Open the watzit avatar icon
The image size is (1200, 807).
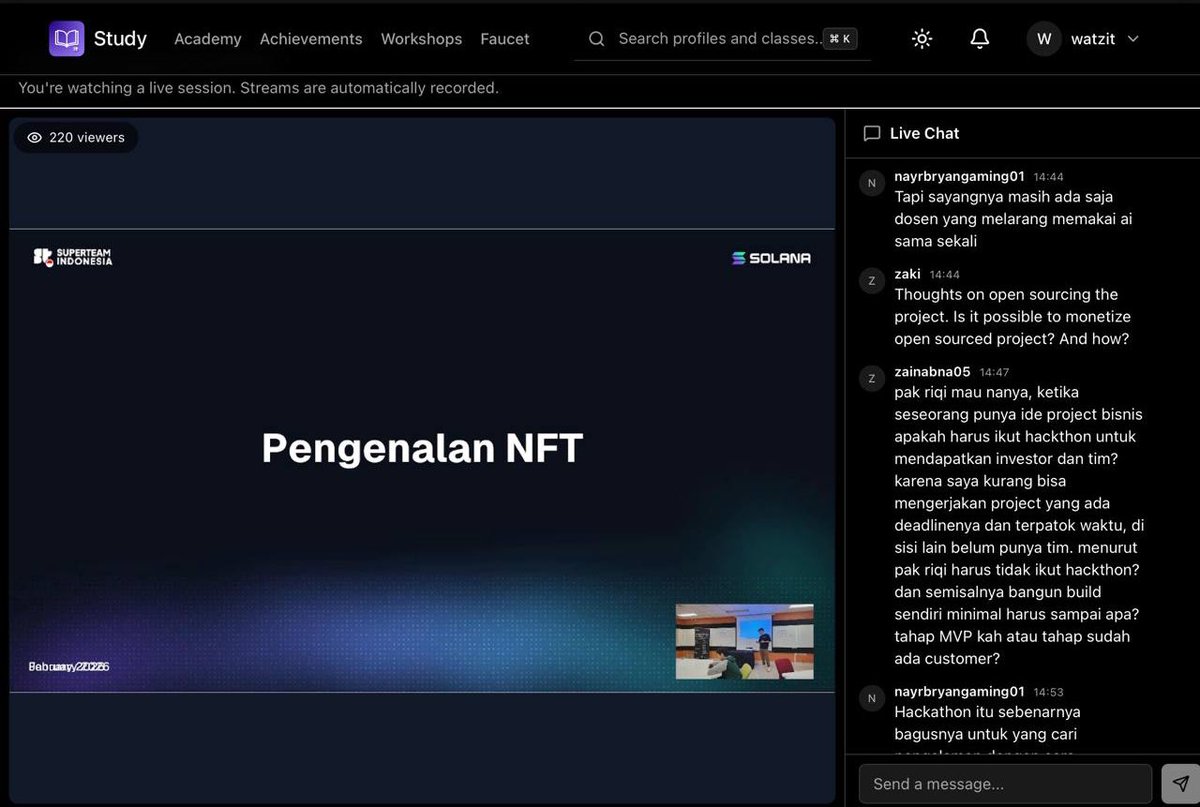point(1043,38)
